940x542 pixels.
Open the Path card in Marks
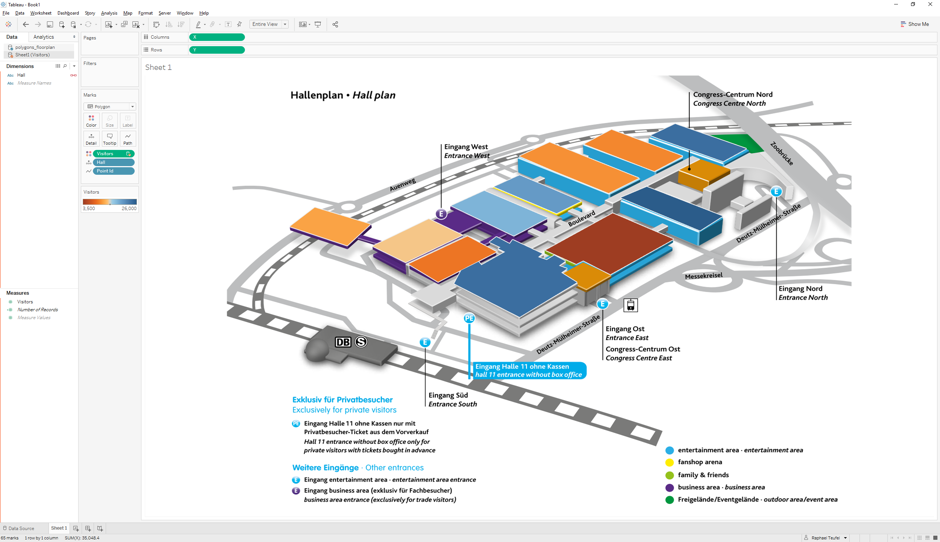[x=127, y=138]
